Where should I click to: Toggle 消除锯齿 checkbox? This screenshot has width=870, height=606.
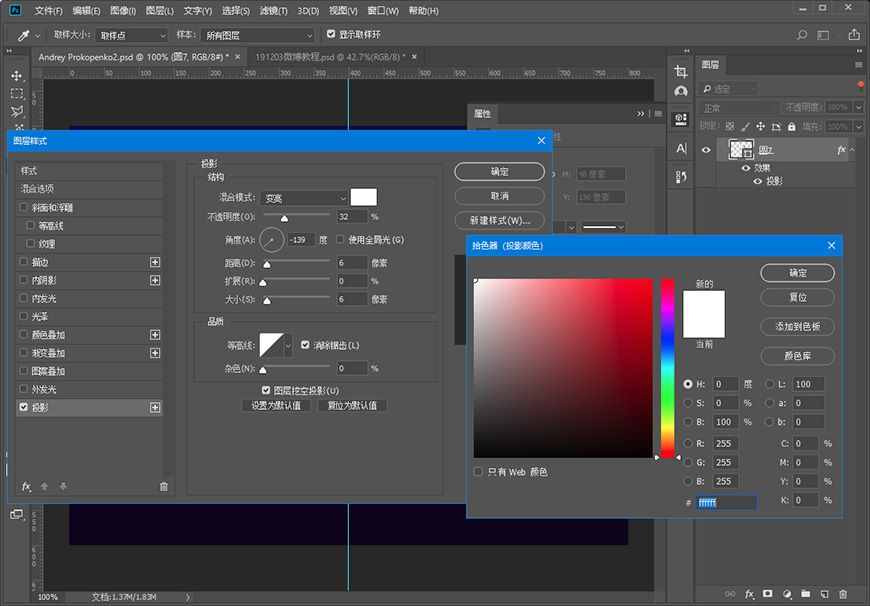(305, 345)
